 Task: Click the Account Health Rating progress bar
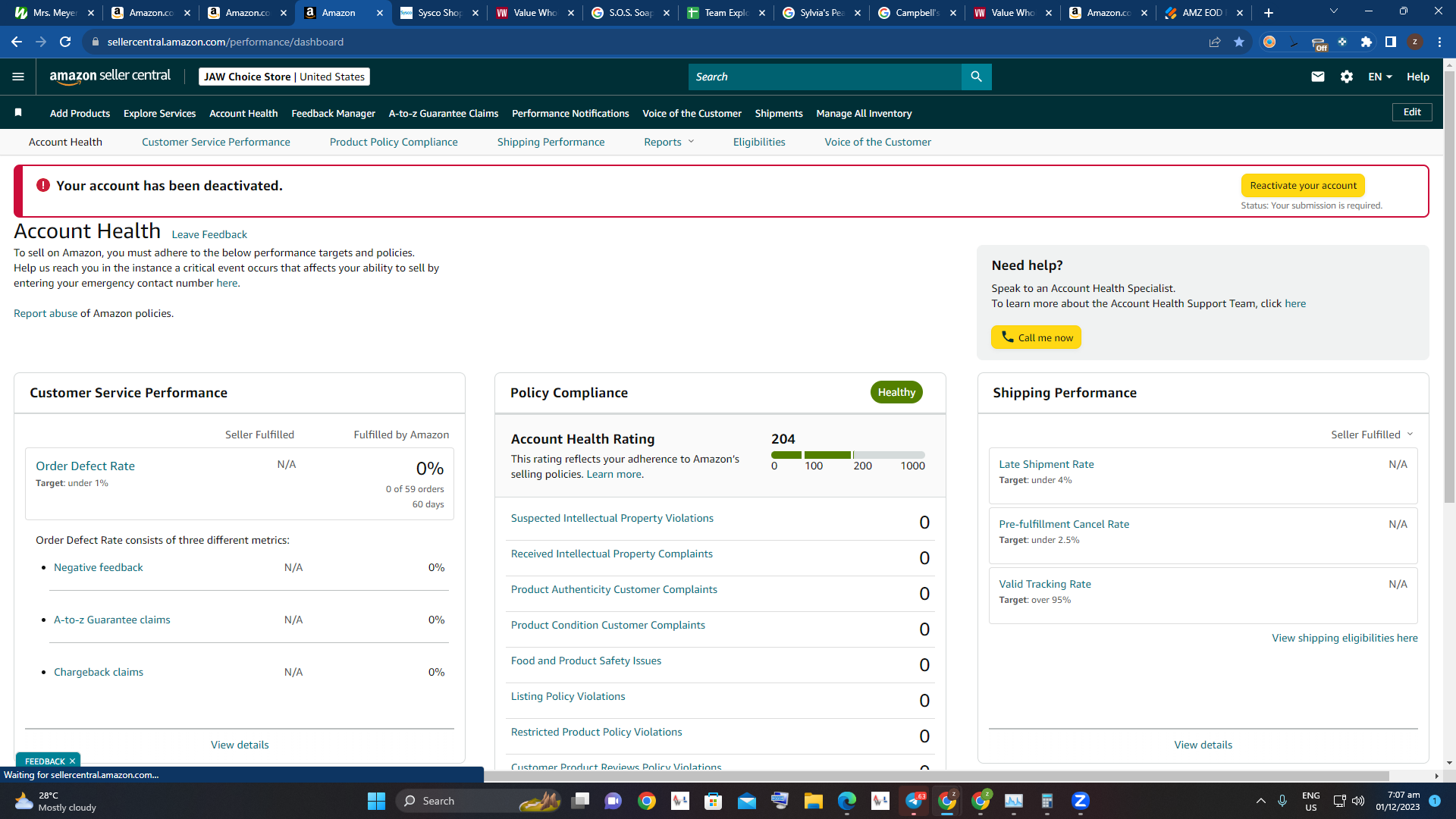[x=848, y=455]
